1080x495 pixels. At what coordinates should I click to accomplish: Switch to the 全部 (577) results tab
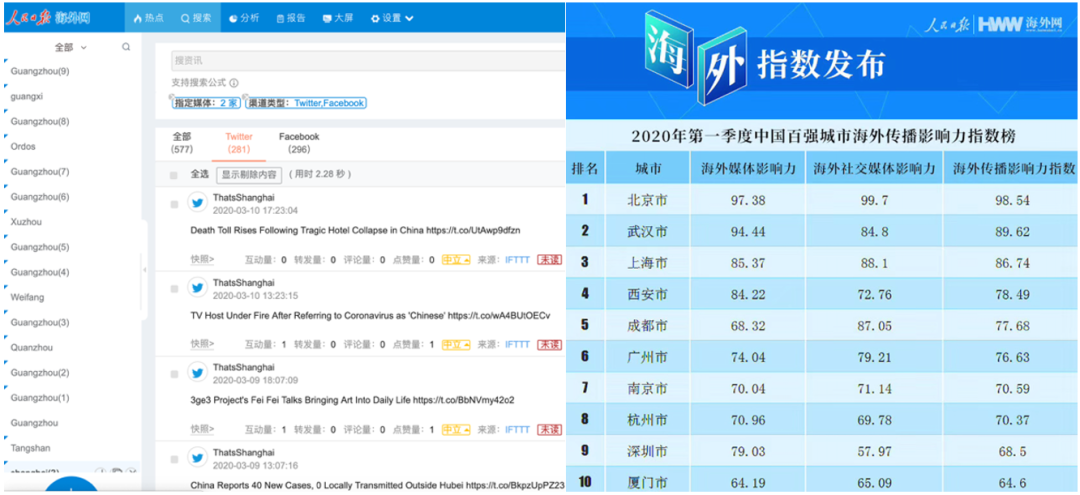point(182,143)
